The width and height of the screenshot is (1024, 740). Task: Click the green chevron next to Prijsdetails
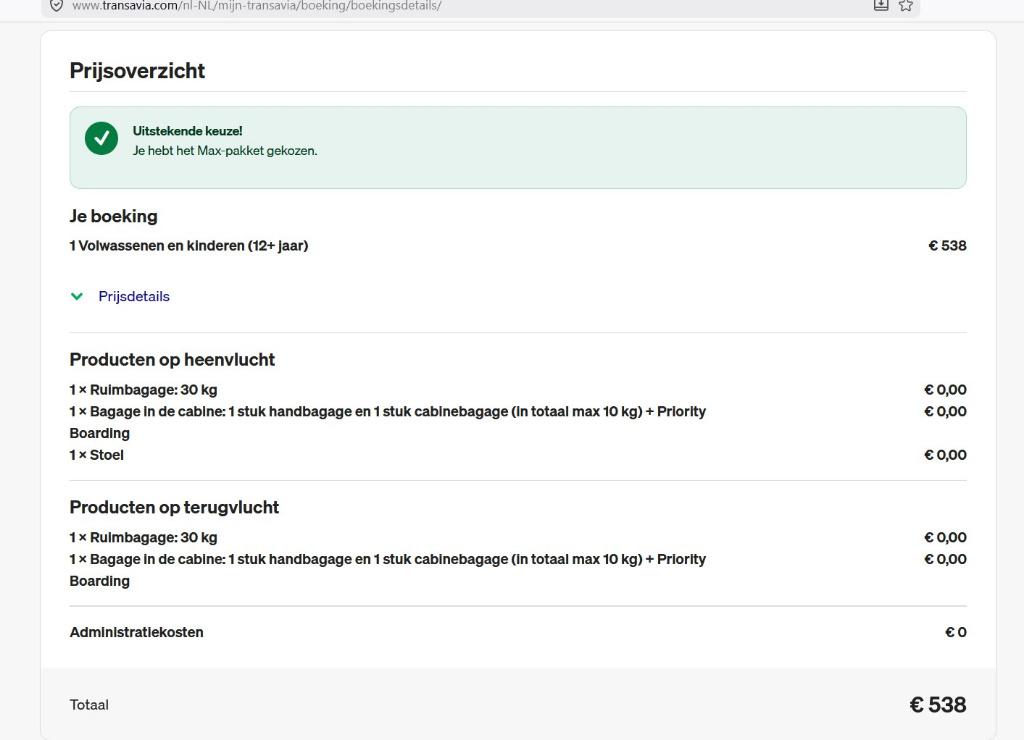77,296
